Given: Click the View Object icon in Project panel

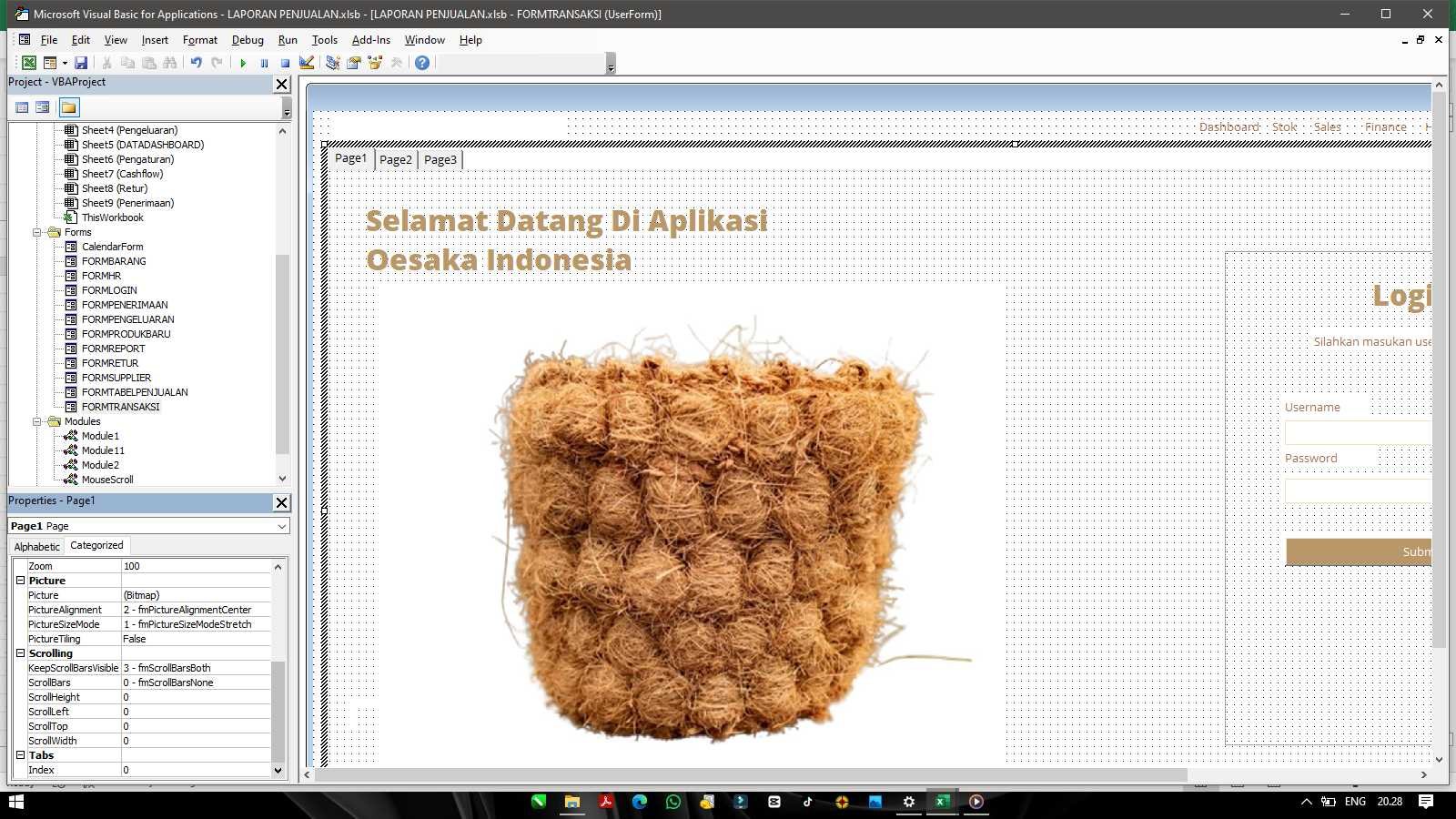Looking at the screenshot, I should pos(43,107).
